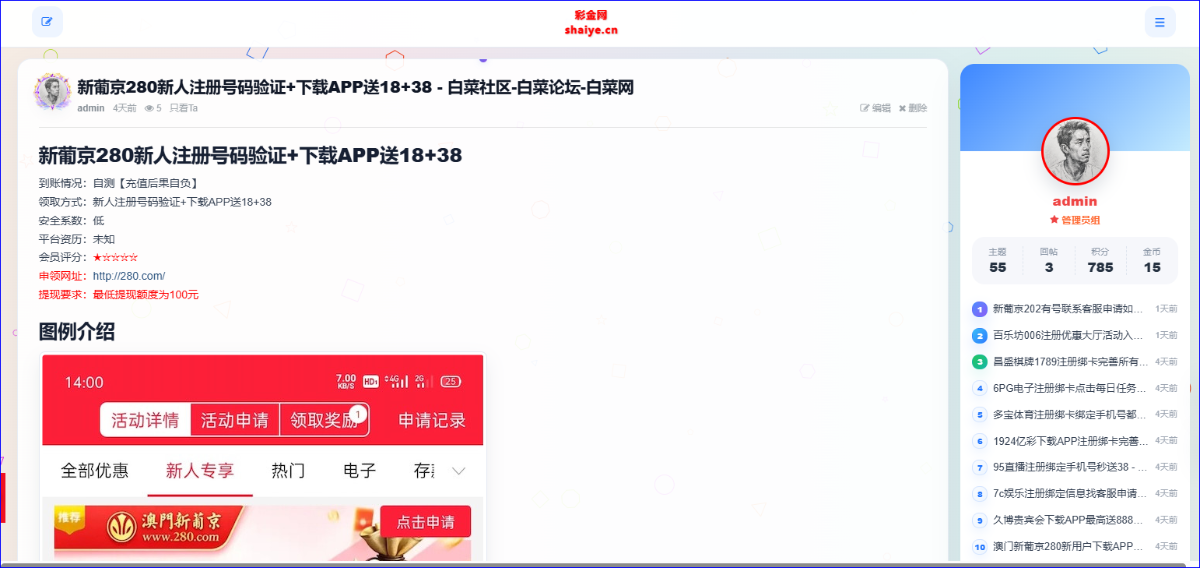Open sidebar post 95直播注册绑定手机号秒送38
Screen dimensions: 1200x568
(x=1068, y=468)
